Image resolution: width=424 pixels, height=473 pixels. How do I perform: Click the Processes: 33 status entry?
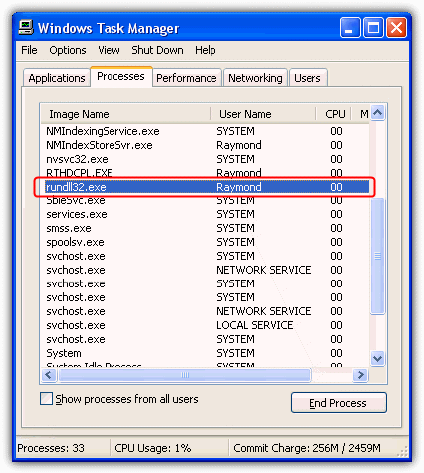(51, 448)
